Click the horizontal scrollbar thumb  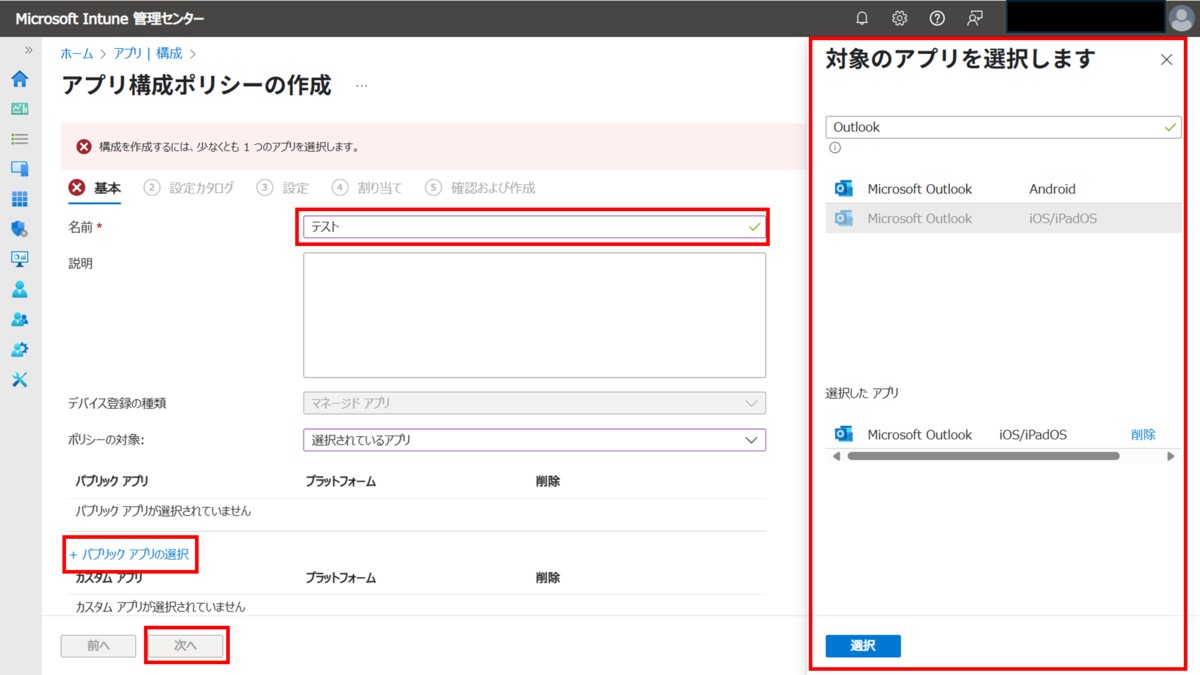pyautogui.click(x=983, y=456)
